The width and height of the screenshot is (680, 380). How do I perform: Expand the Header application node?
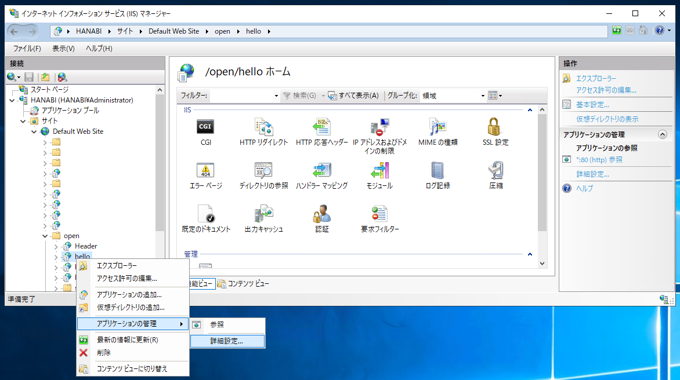pos(56,246)
